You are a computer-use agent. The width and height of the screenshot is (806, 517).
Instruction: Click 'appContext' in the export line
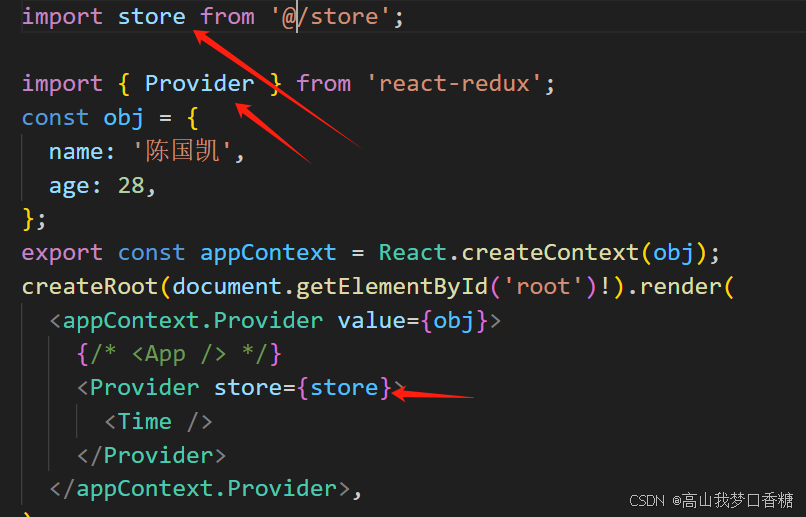pyautogui.click(x=268, y=253)
